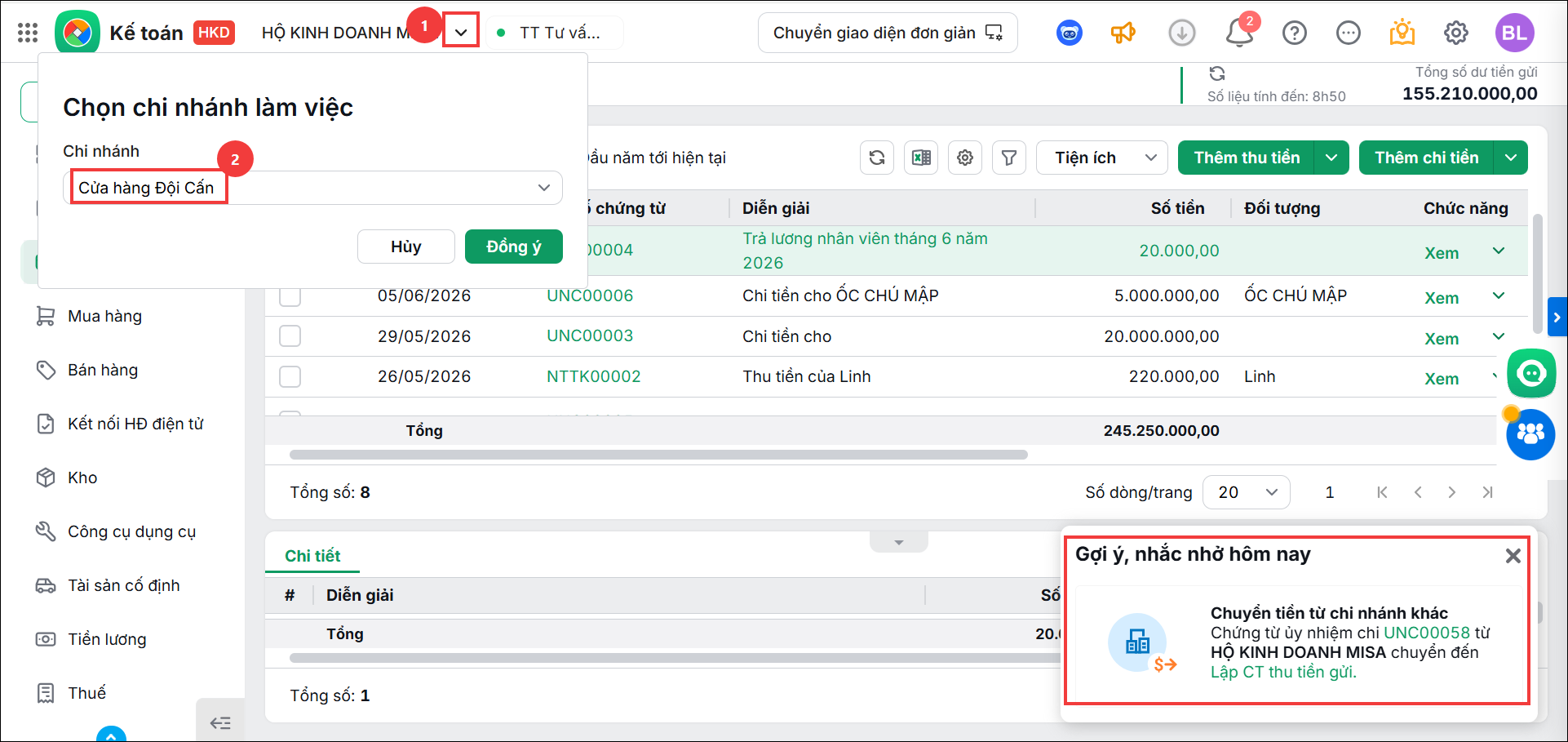Open the TT Tư vấ... status item

click(x=555, y=33)
